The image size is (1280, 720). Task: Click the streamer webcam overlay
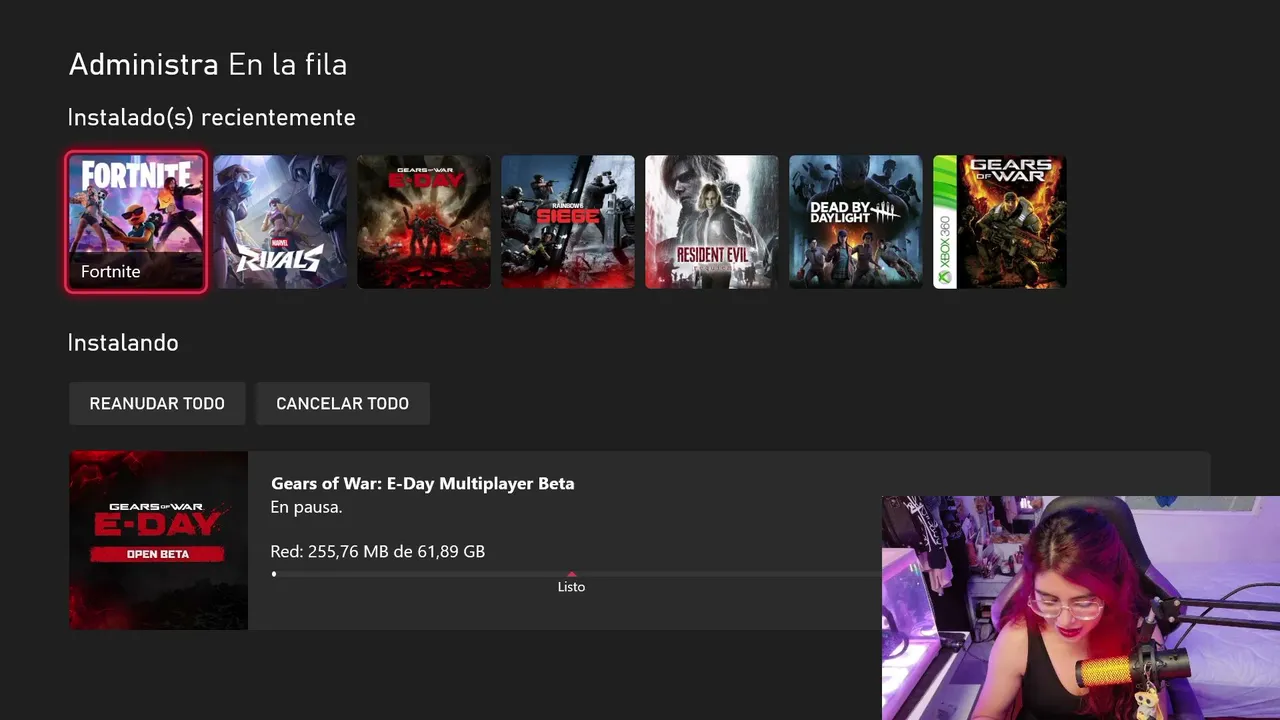pyautogui.click(x=1081, y=608)
